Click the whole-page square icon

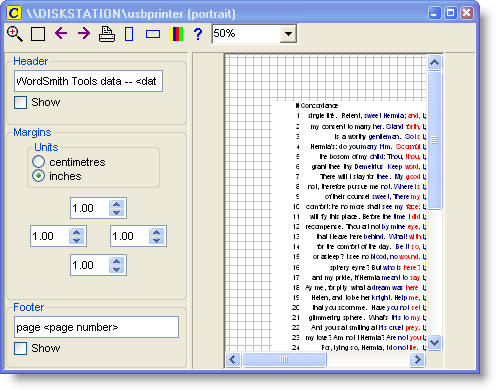click(38, 34)
